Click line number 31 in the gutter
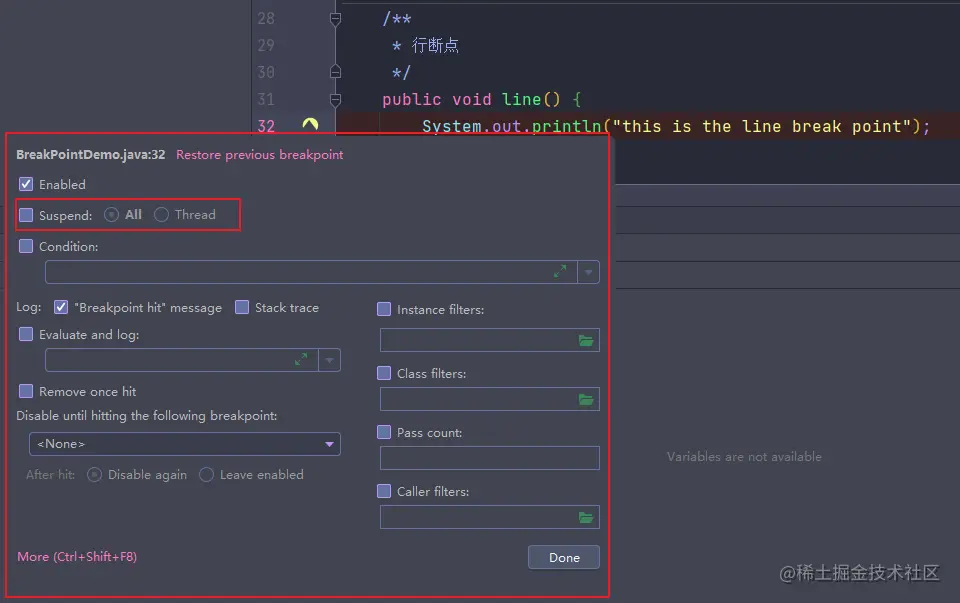960x603 pixels. click(266, 99)
